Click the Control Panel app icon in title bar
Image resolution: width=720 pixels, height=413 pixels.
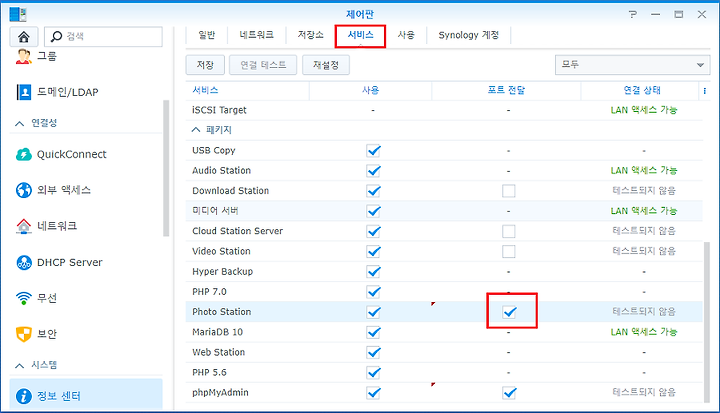coord(18,14)
